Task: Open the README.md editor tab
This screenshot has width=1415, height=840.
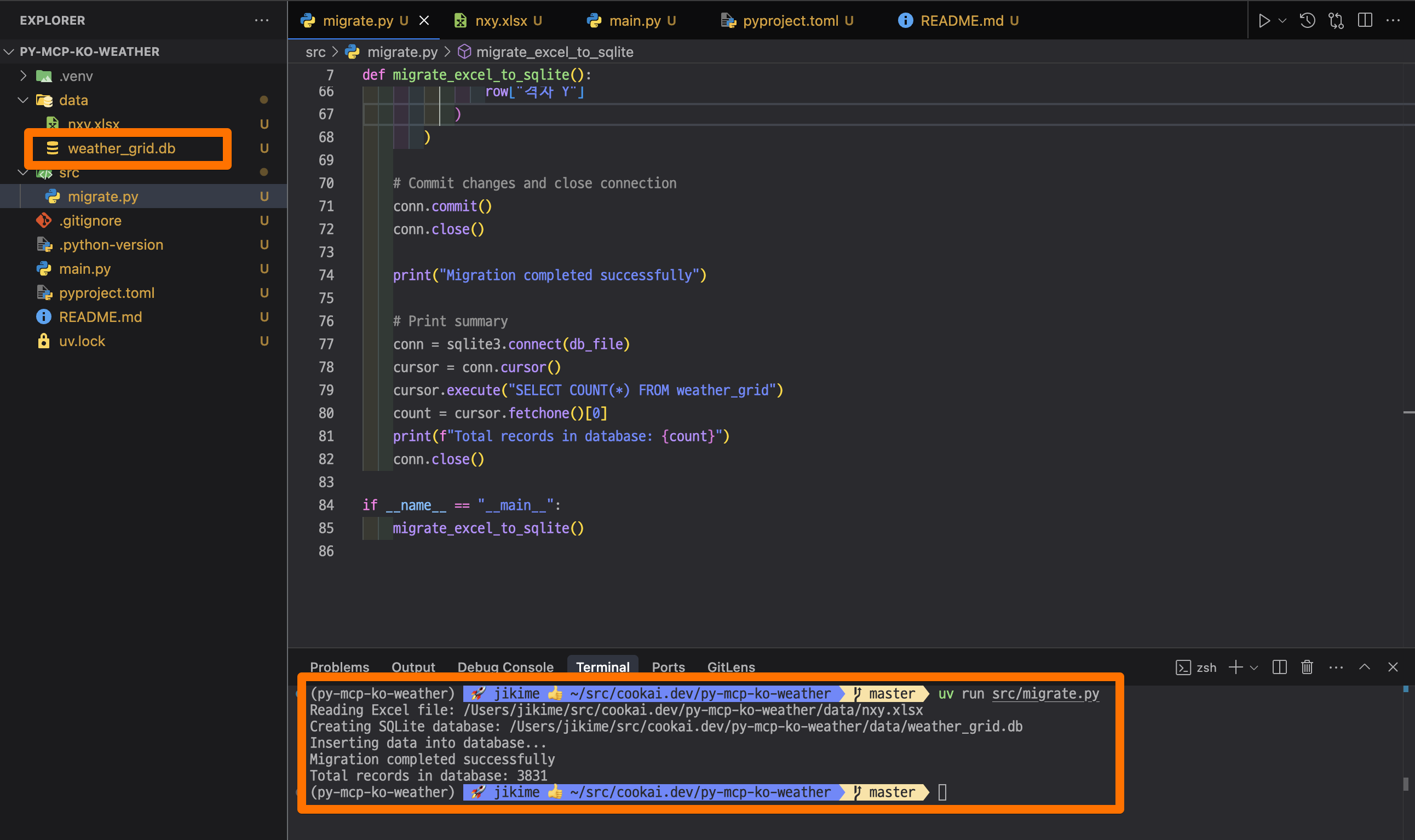Action: click(x=961, y=21)
